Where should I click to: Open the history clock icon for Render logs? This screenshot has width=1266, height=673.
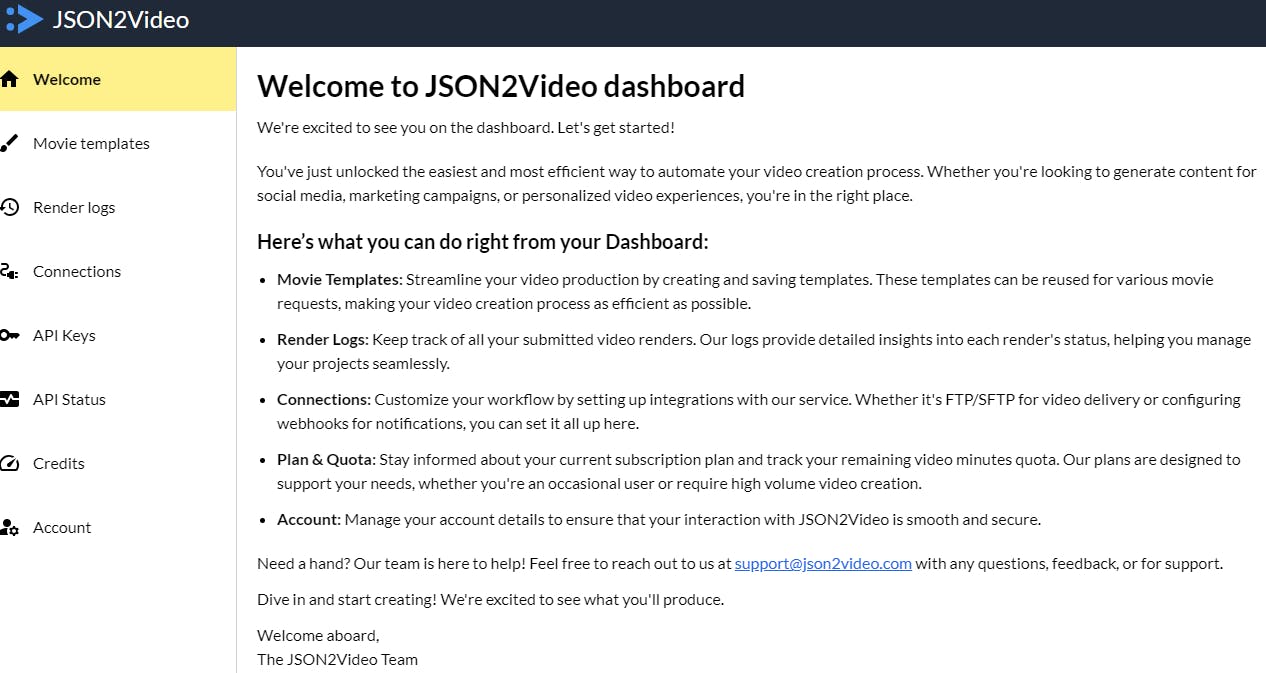point(9,207)
